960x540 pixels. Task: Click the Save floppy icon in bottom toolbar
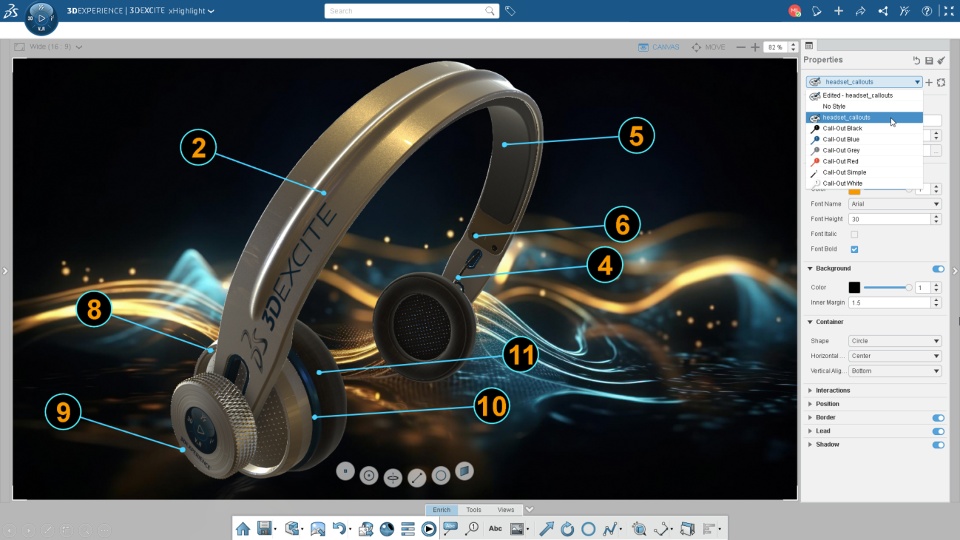point(264,528)
